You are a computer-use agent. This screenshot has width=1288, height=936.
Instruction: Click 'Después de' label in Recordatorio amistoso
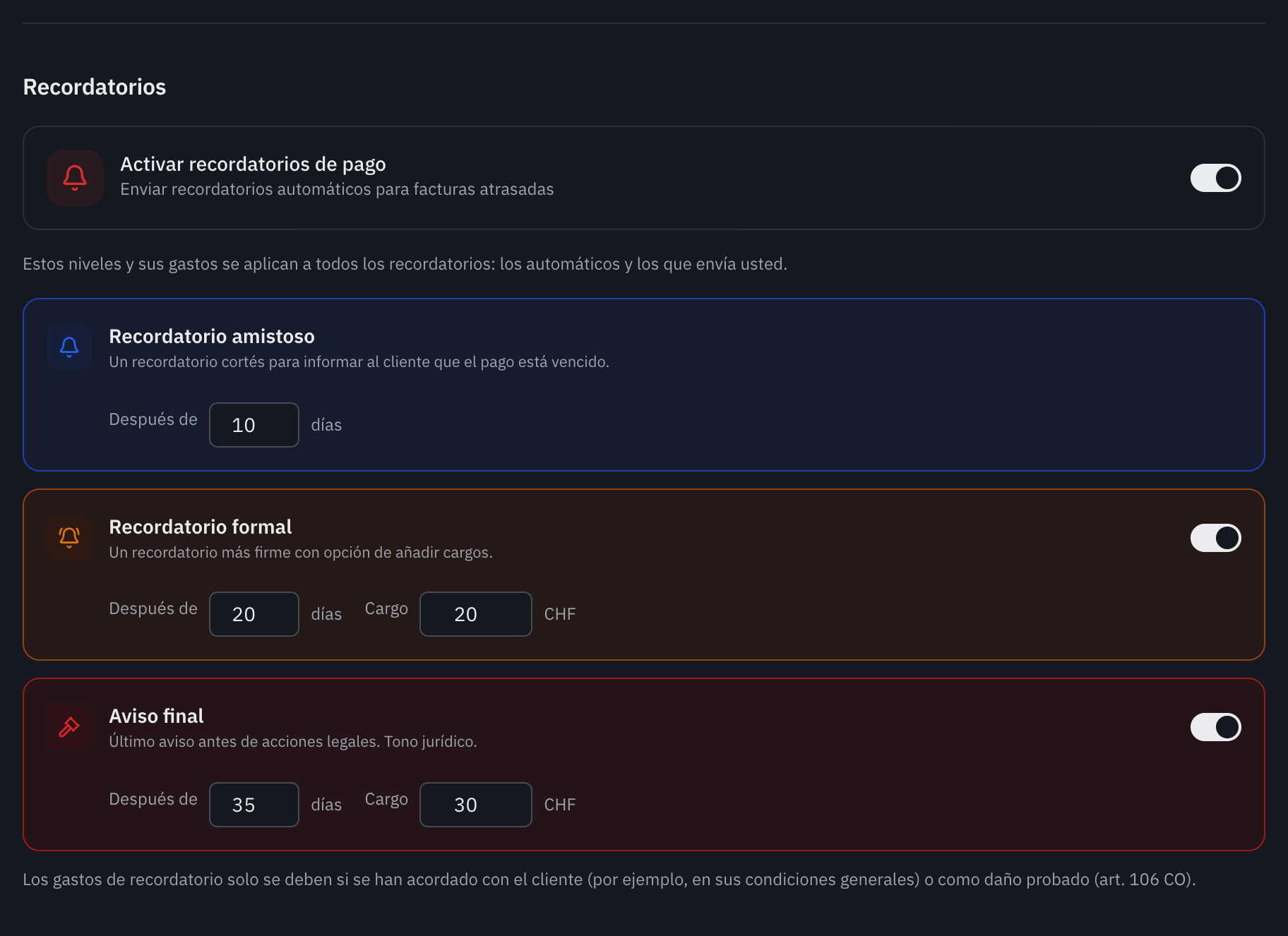pyautogui.click(x=153, y=419)
